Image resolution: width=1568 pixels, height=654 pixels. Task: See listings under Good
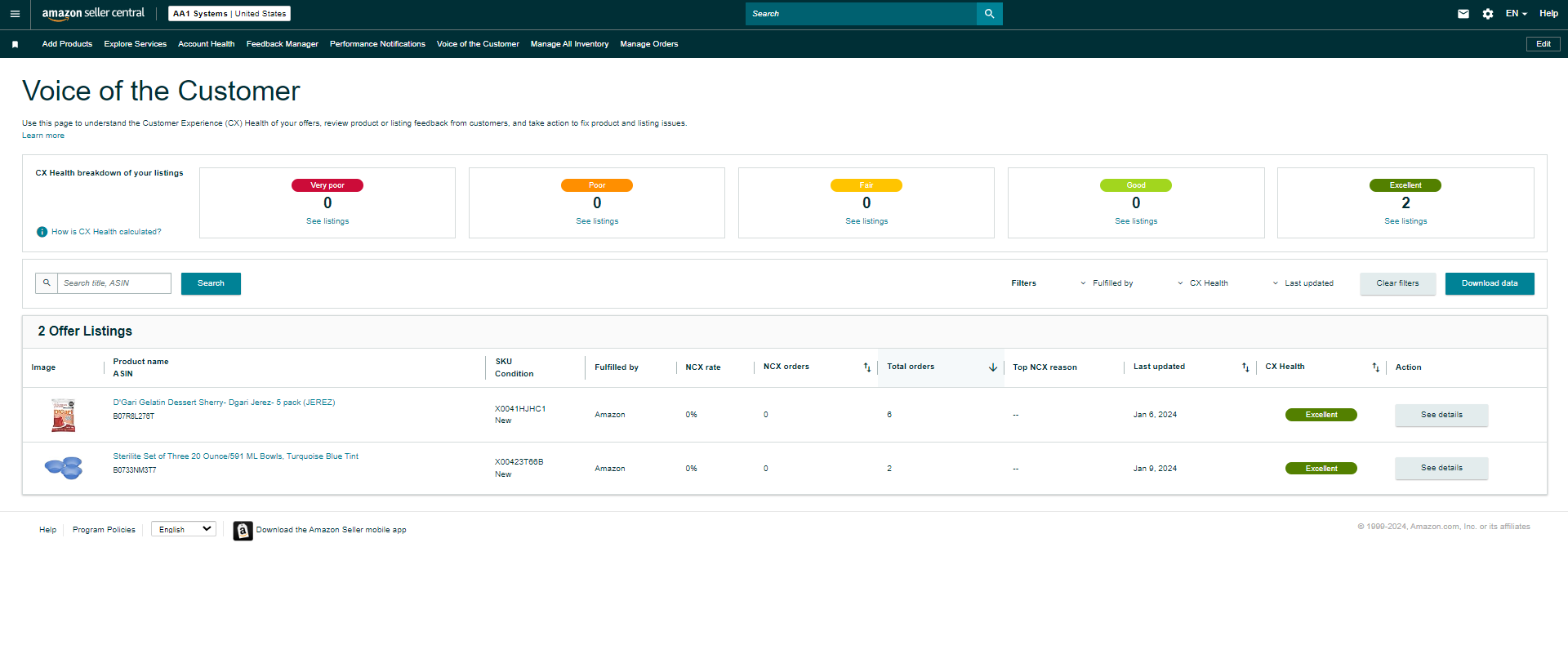pos(1136,221)
